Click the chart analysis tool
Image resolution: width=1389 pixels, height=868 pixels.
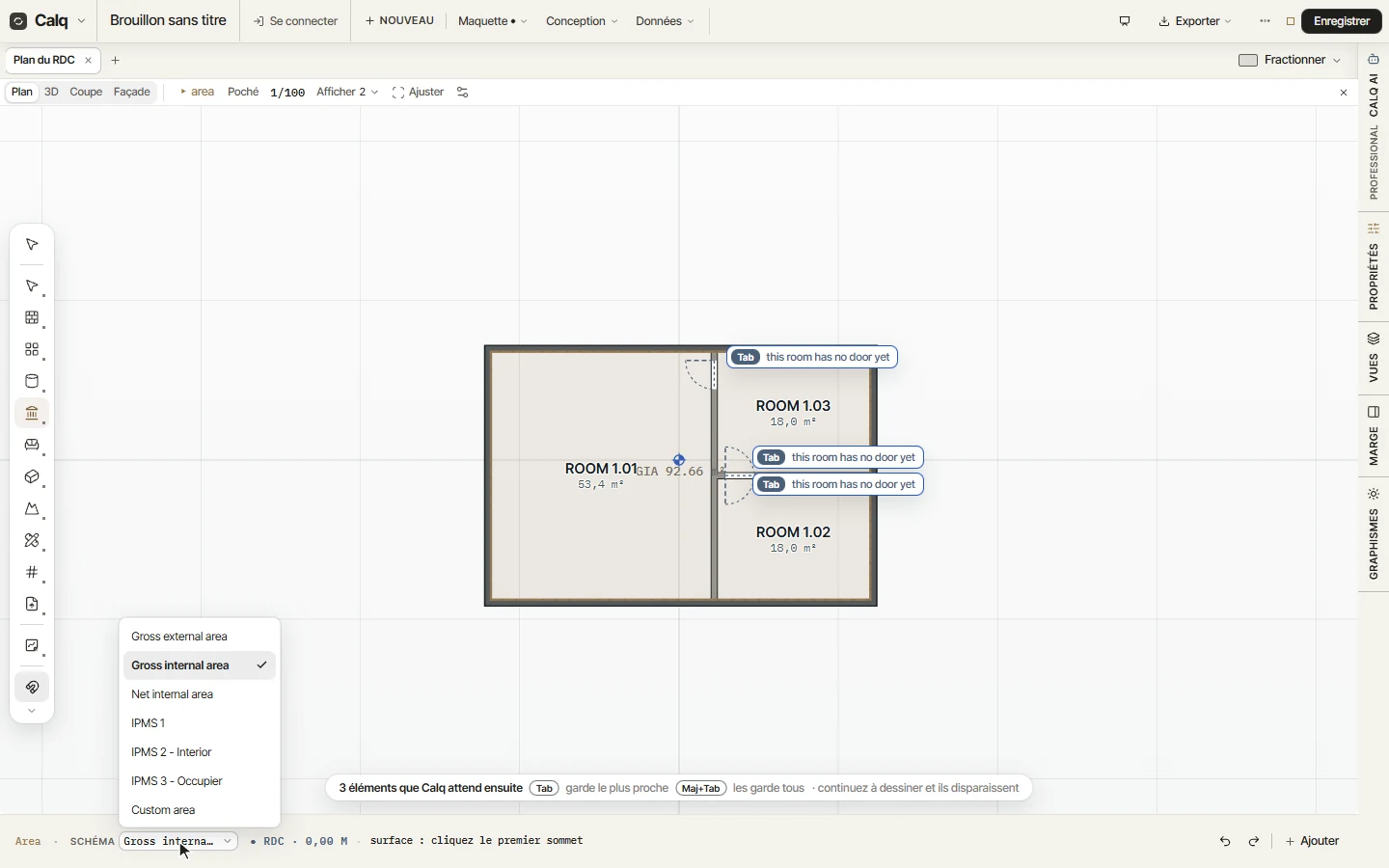click(32, 646)
